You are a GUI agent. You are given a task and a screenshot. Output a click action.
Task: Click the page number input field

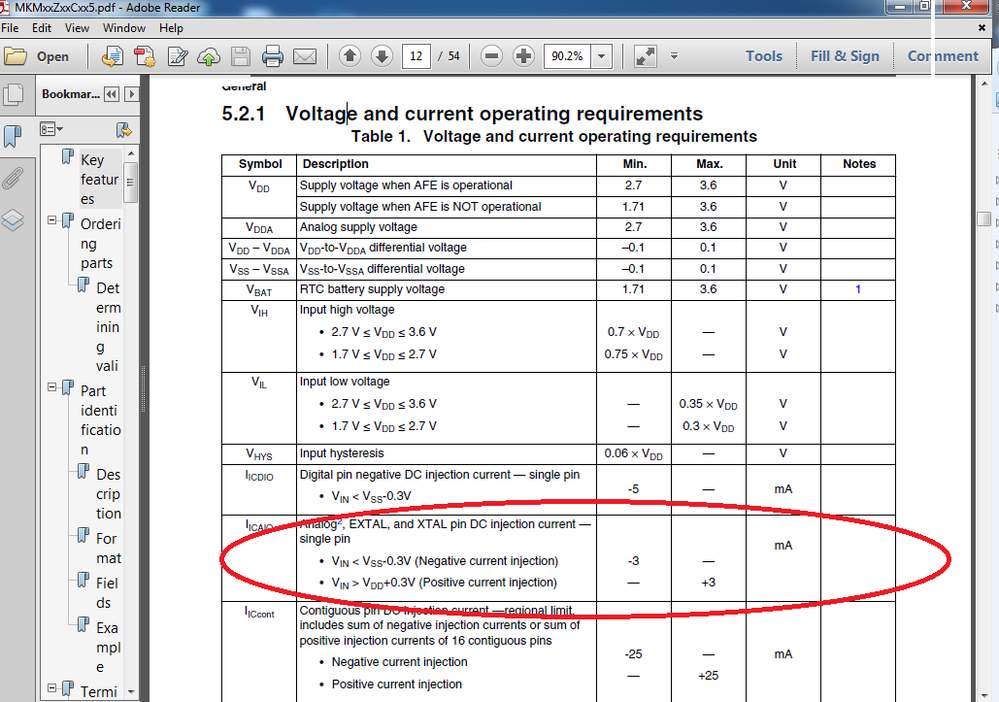(416, 56)
